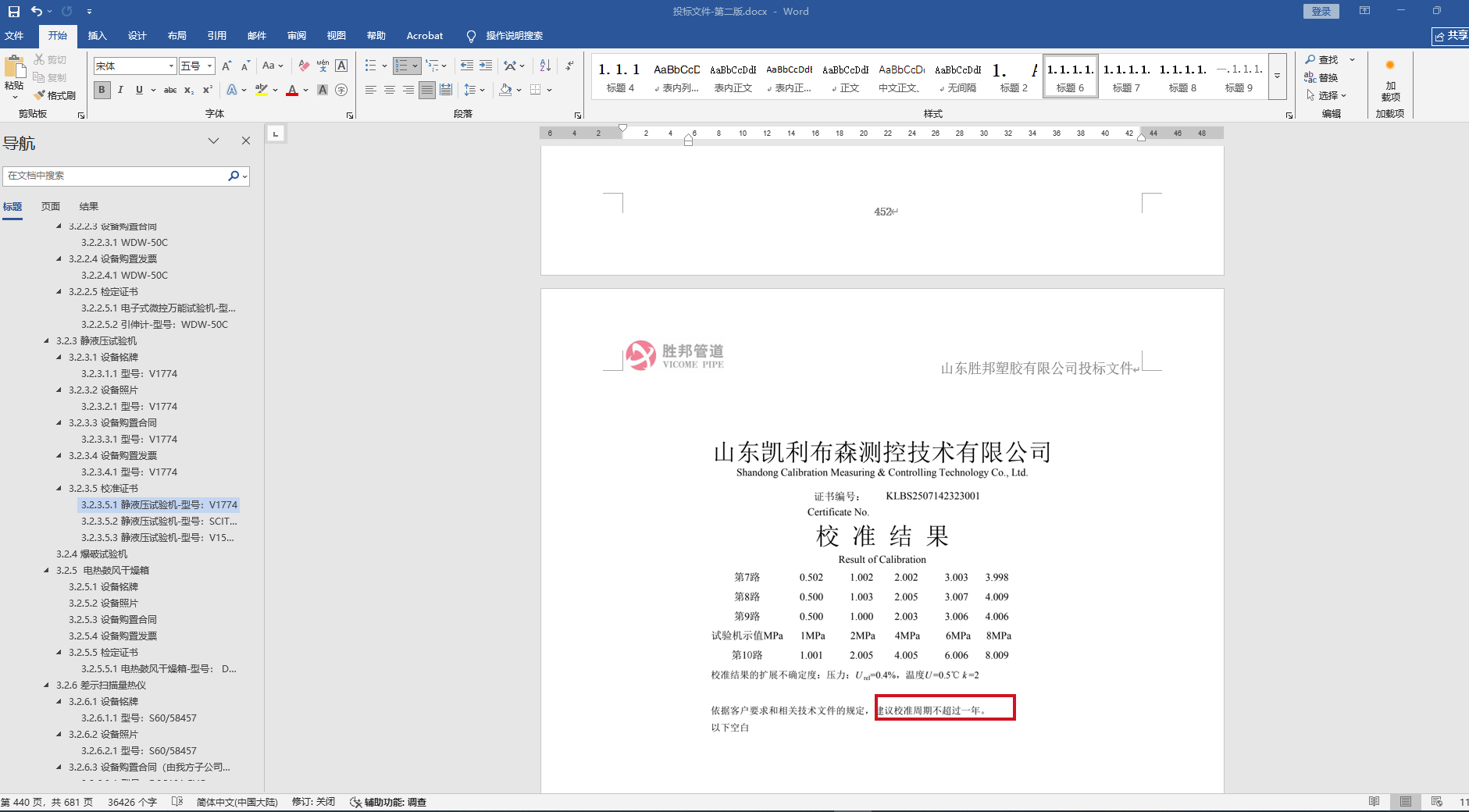Viewport: 1469px width, 812px height.
Task: Apply the 标题 2 style
Action: 1014,77
